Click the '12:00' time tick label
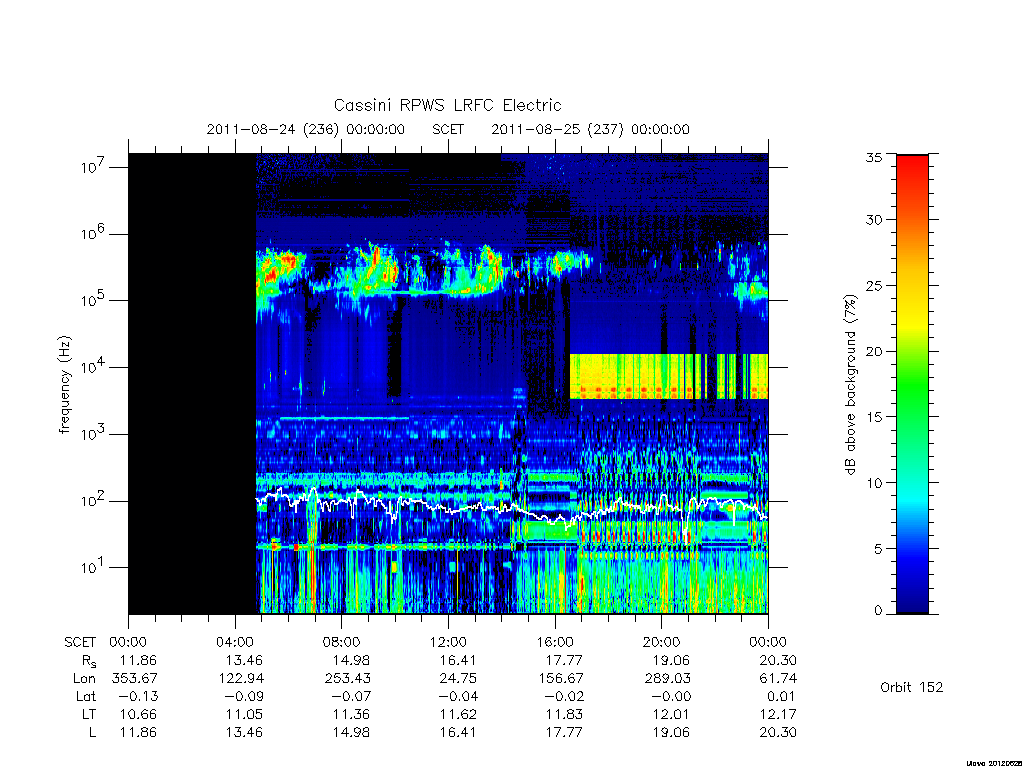Image resolution: width=1024 pixels, height=768 pixels. point(448,643)
